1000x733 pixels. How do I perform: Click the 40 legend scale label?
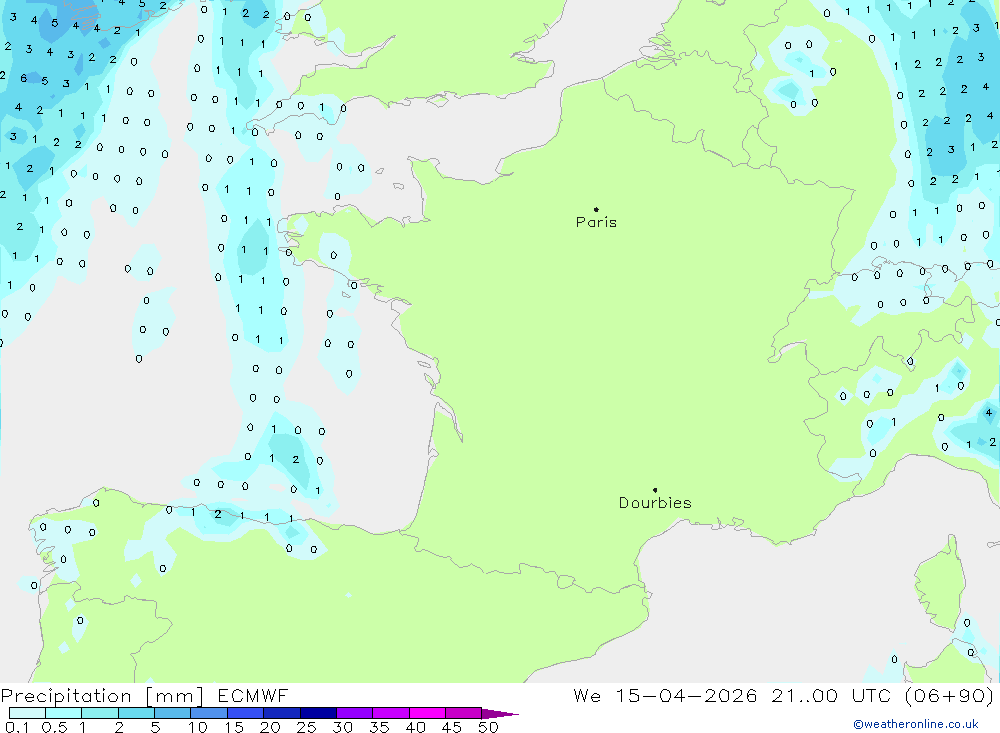(416, 727)
